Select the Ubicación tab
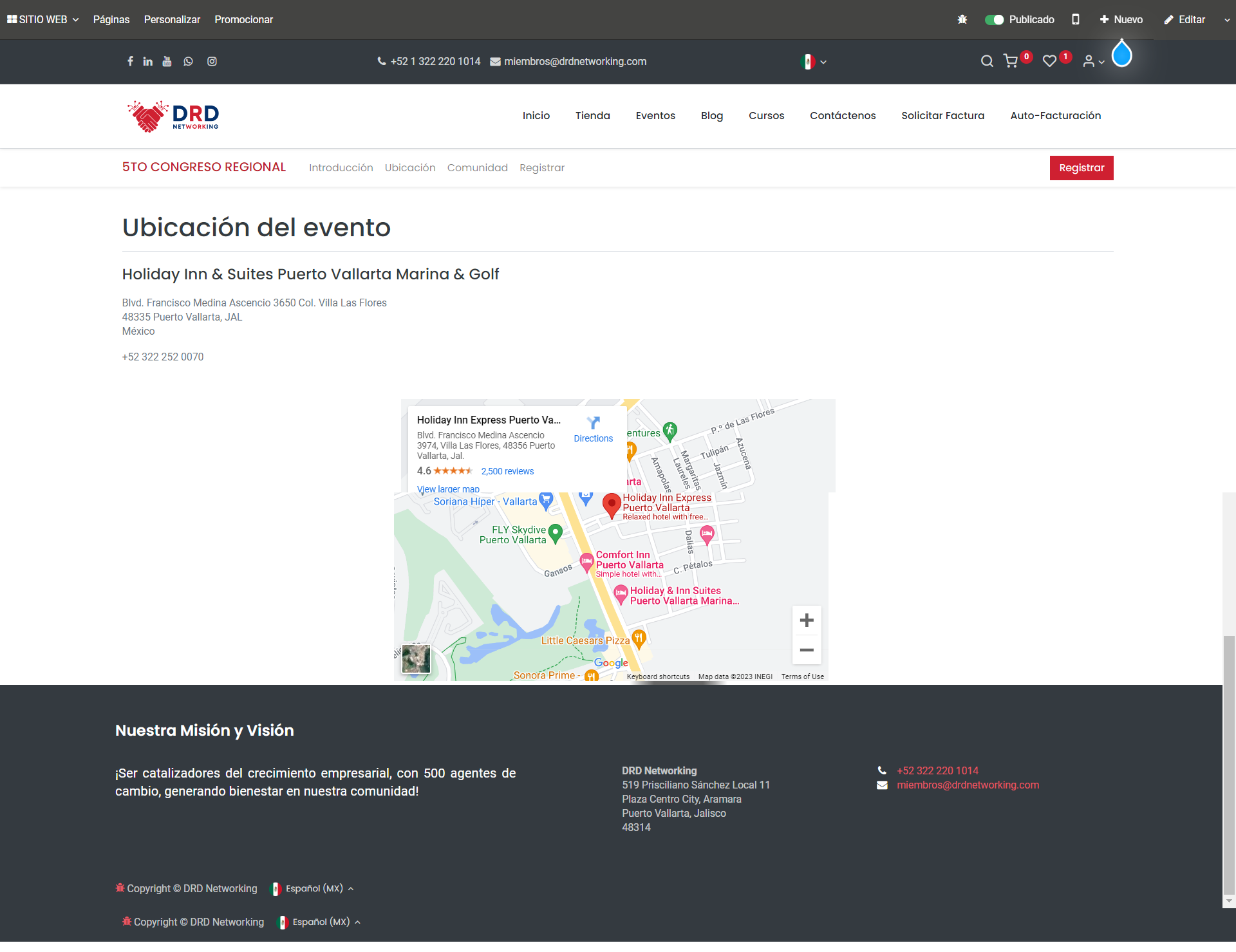 click(410, 168)
